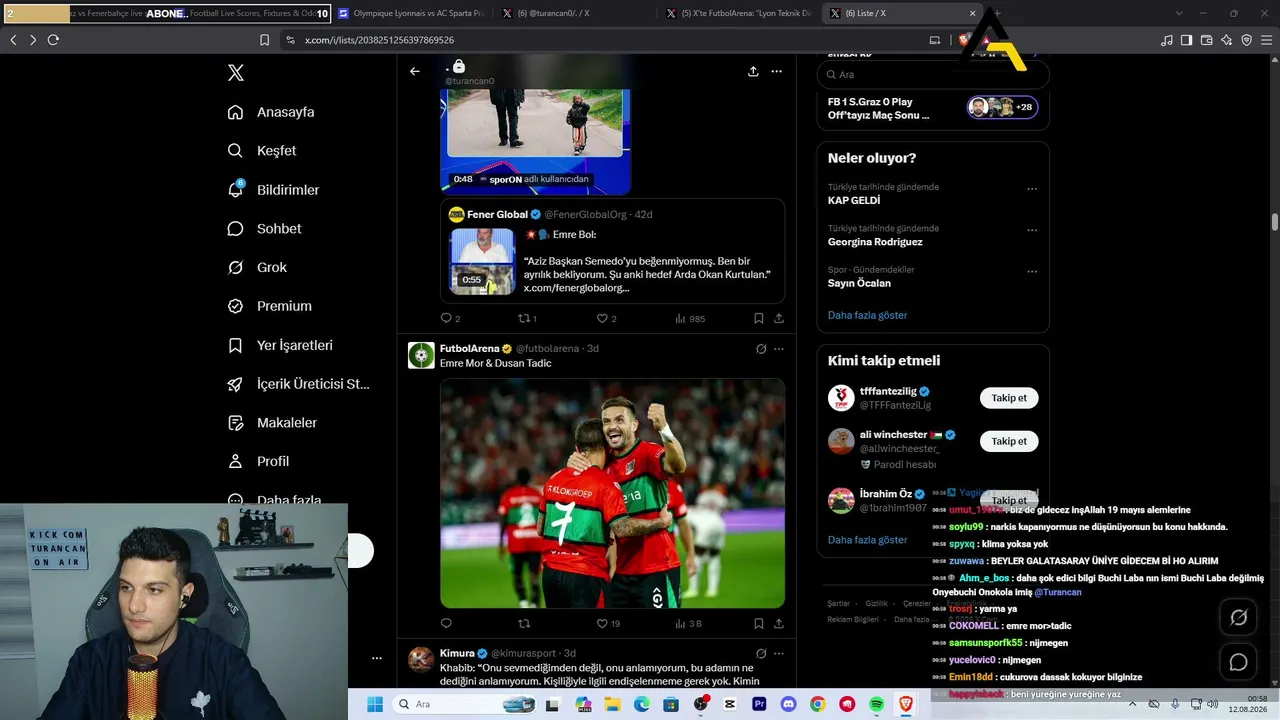Viewport: 1280px width, 720px height.
Task: Open Profil page from sidebar
Action: pos(258,461)
